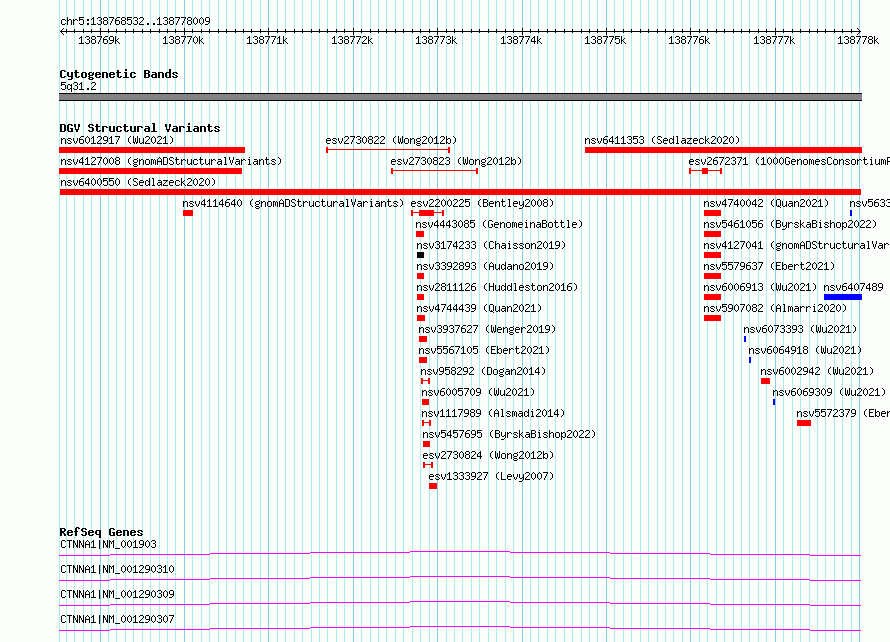Click the red block under nsv6002942
The height and width of the screenshot is (642, 890).
click(765, 381)
